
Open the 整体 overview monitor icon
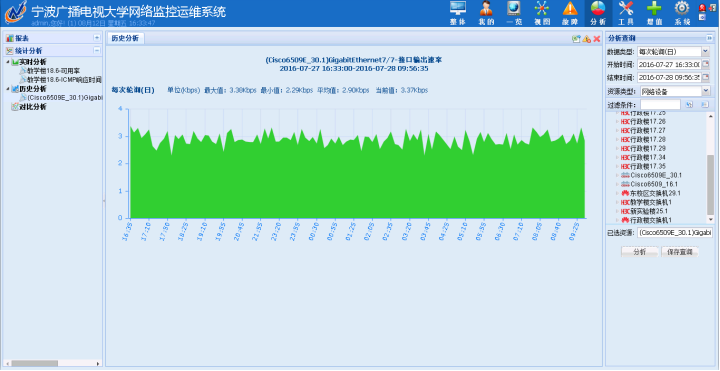[457, 8]
